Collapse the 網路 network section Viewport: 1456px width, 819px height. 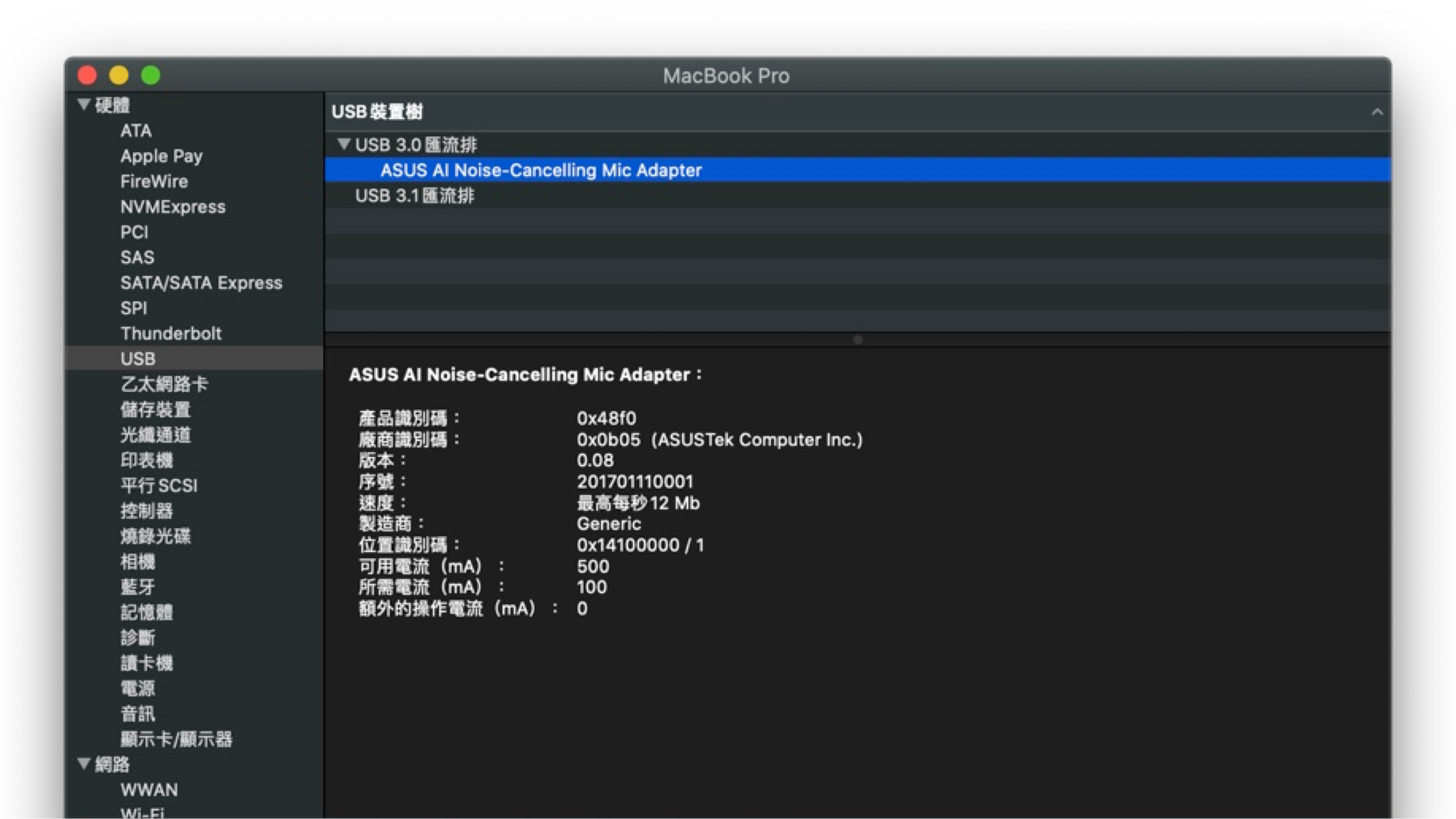(84, 764)
